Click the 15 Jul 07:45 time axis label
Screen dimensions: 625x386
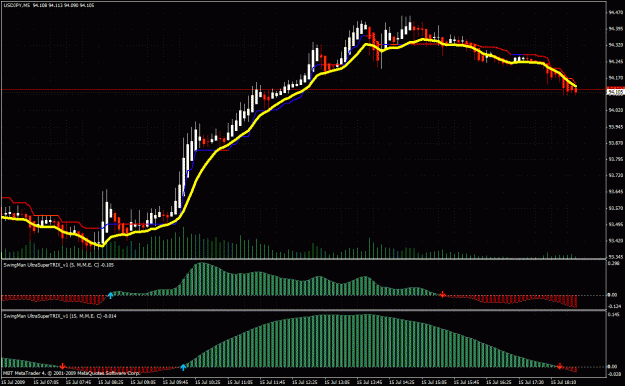click(79, 382)
